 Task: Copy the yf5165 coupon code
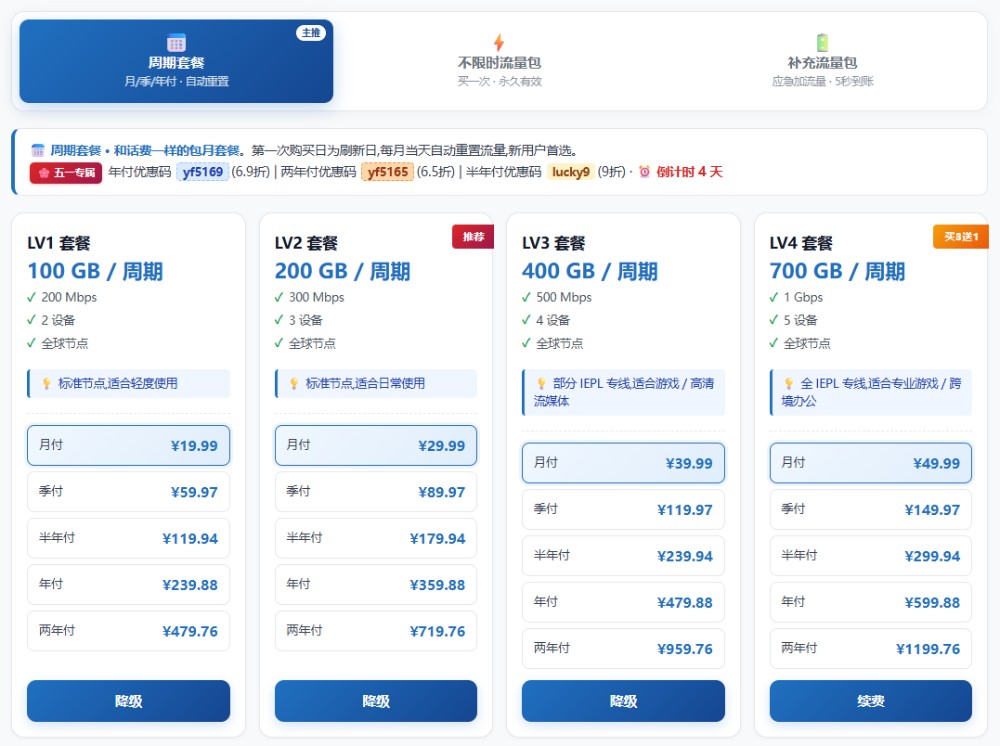(387, 172)
